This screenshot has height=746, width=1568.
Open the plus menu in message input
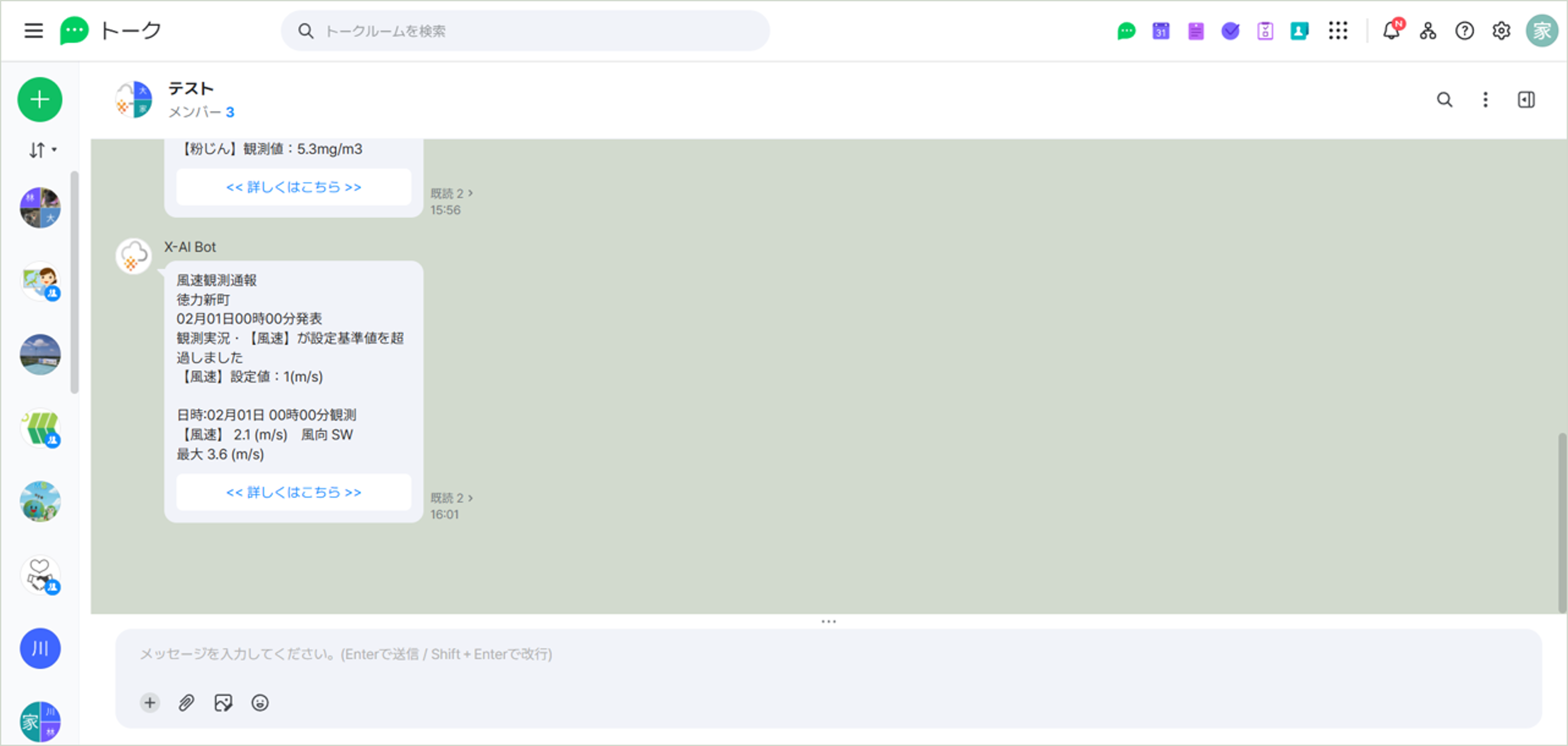tap(150, 702)
